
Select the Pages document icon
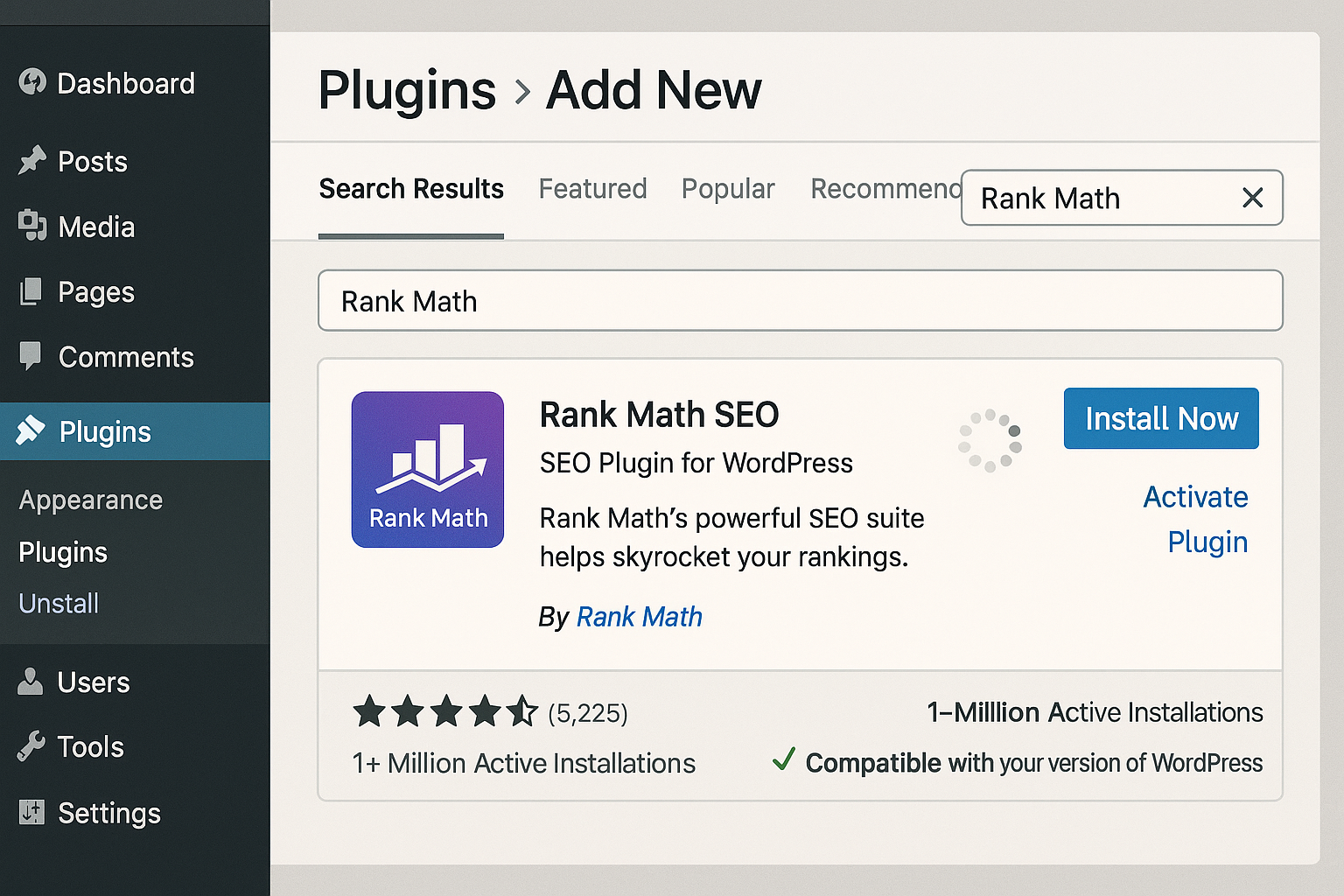click(x=31, y=291)
